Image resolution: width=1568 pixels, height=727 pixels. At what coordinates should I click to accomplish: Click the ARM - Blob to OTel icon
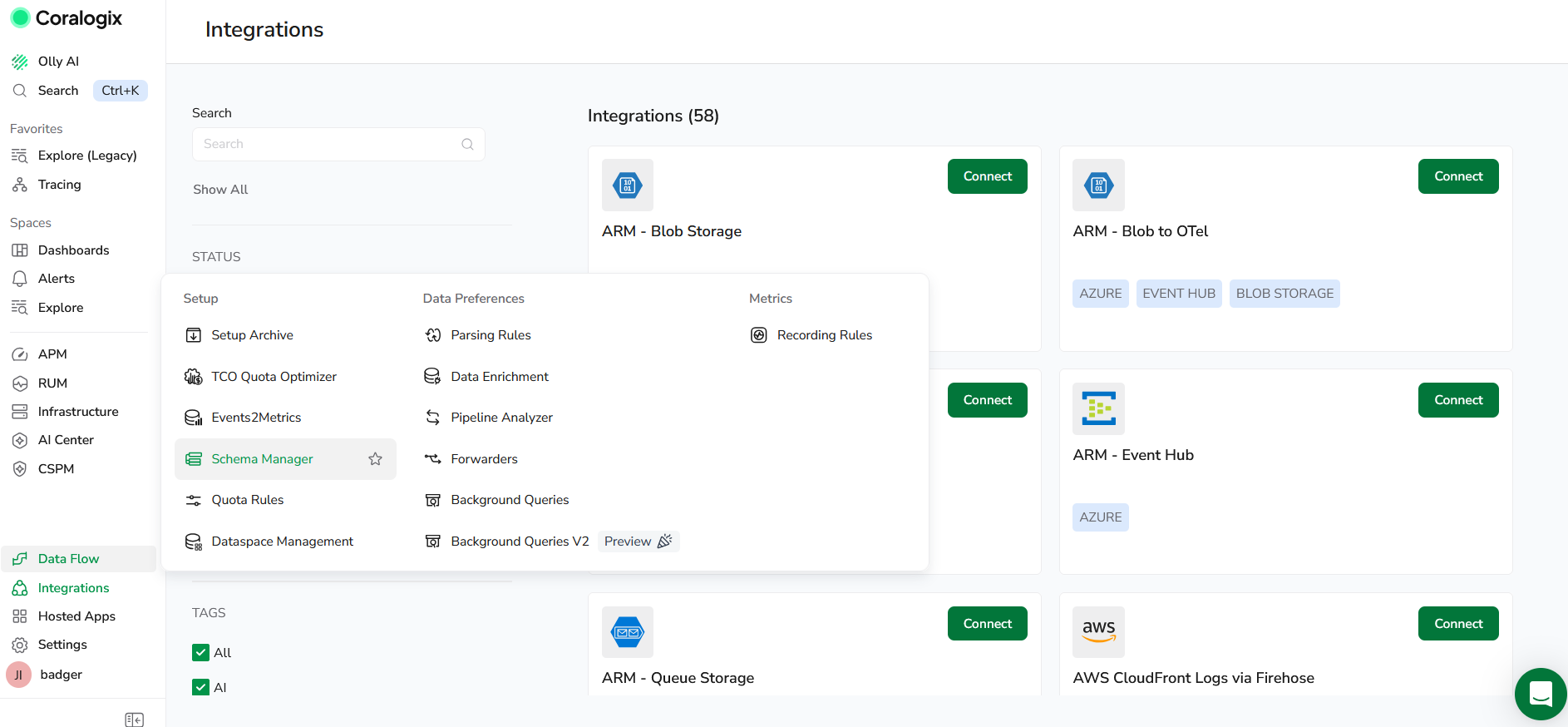[x=1098, y=185]
